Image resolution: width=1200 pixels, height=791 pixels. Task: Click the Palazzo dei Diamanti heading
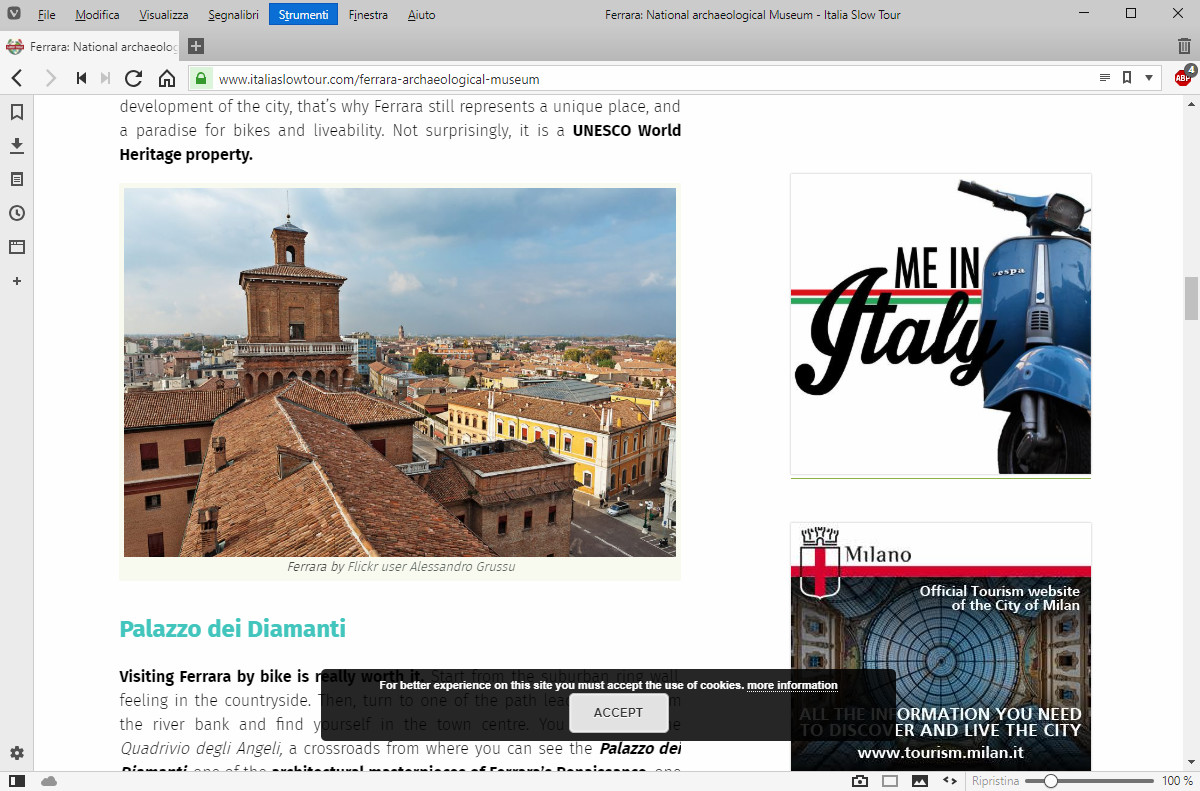tap(232, 629)
